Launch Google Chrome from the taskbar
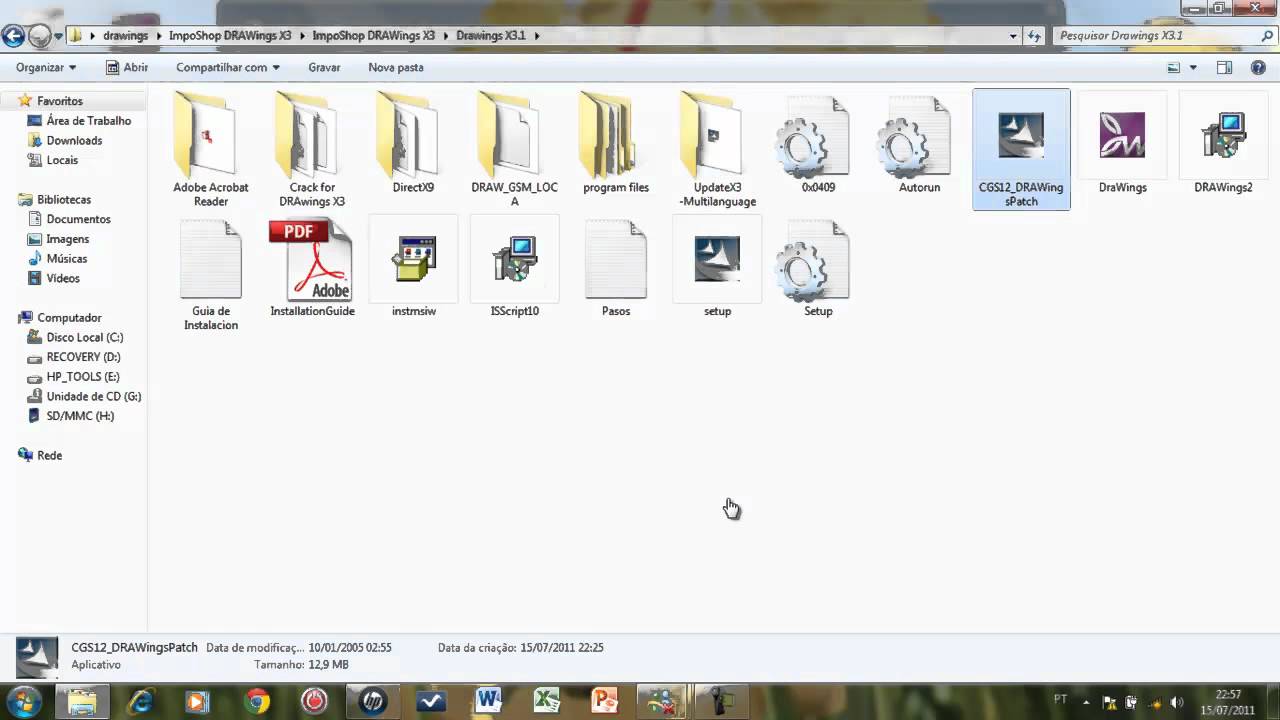The height and width of the screenshot is (720, 1280). (257, 701)
